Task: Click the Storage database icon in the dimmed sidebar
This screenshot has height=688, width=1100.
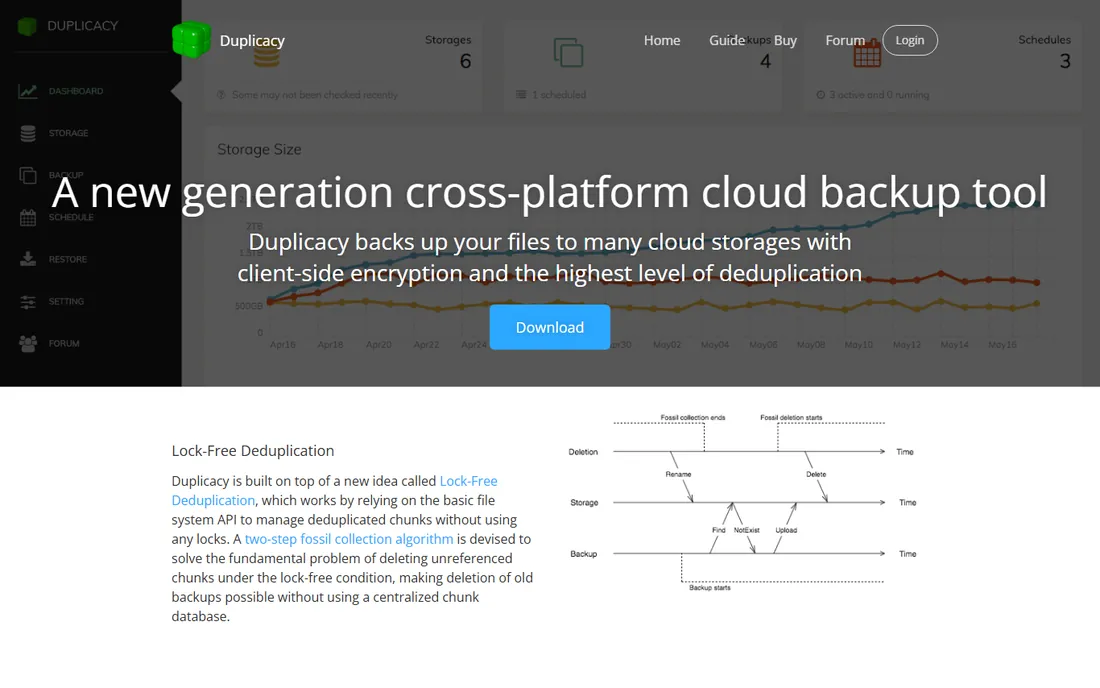Action: tap(27, 133)
